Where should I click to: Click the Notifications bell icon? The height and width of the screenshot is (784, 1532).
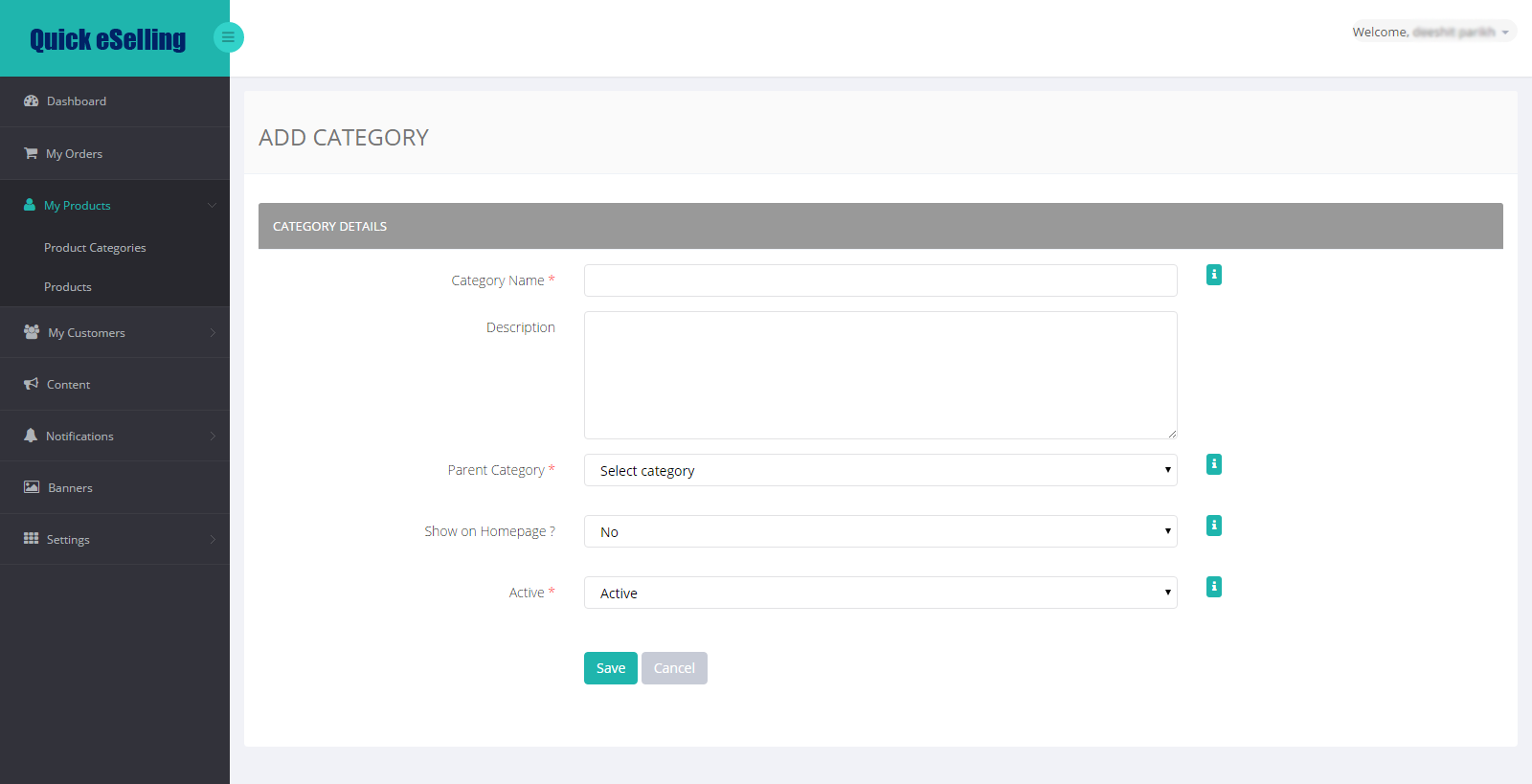pyautogui.click(x=31, y=436)
